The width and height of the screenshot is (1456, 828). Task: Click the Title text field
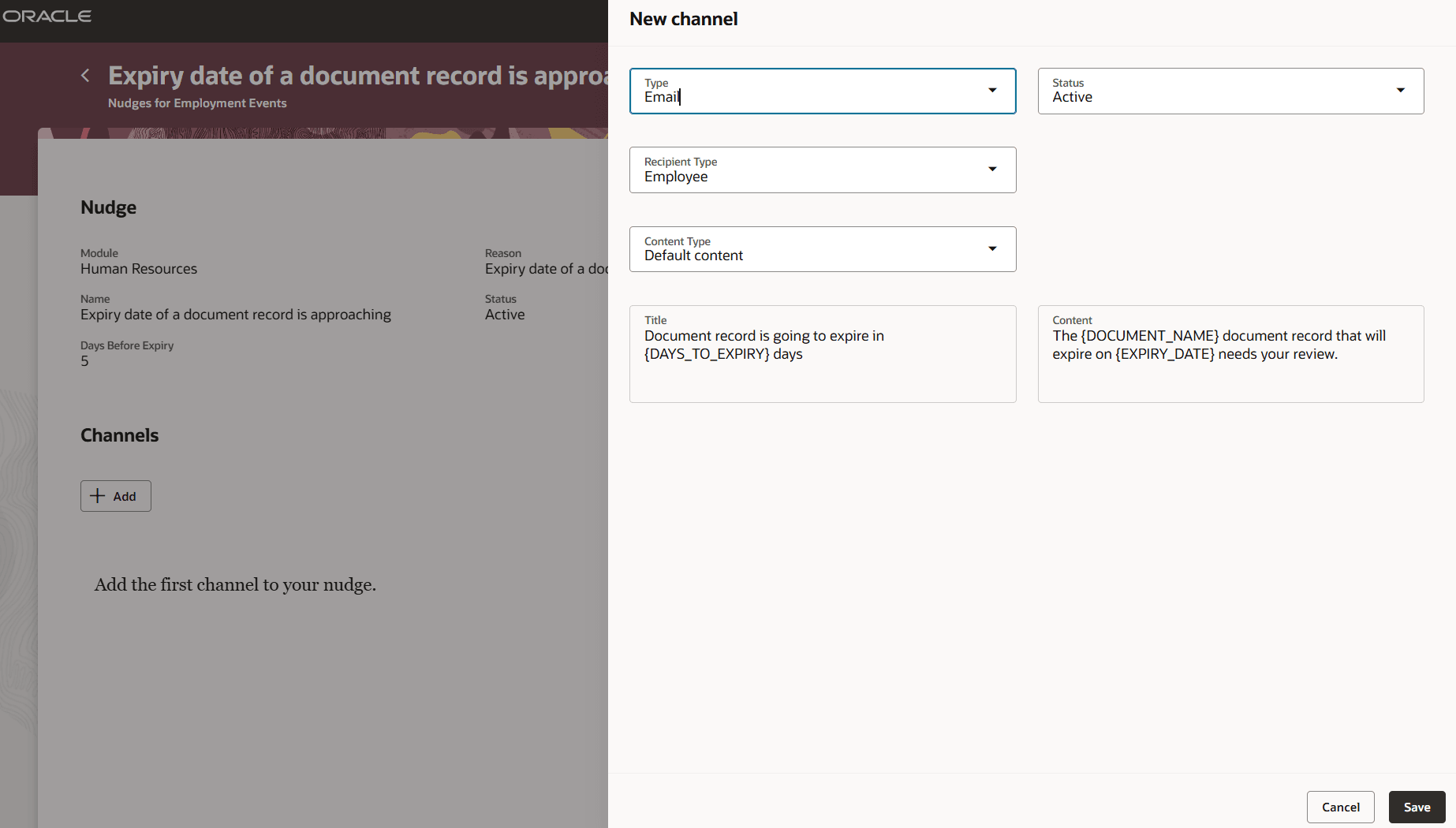(823, 354)
